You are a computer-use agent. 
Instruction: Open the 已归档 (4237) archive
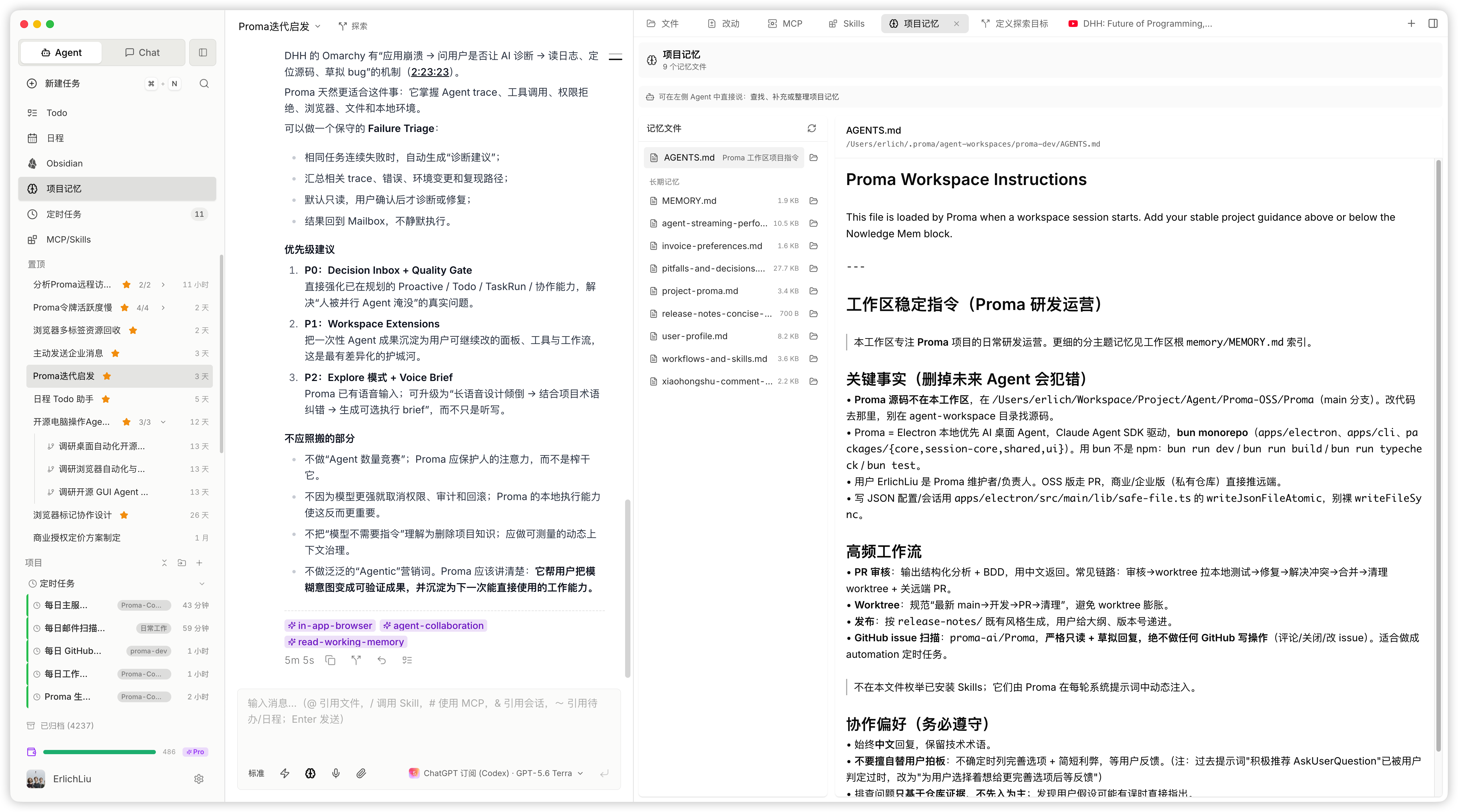61,726
